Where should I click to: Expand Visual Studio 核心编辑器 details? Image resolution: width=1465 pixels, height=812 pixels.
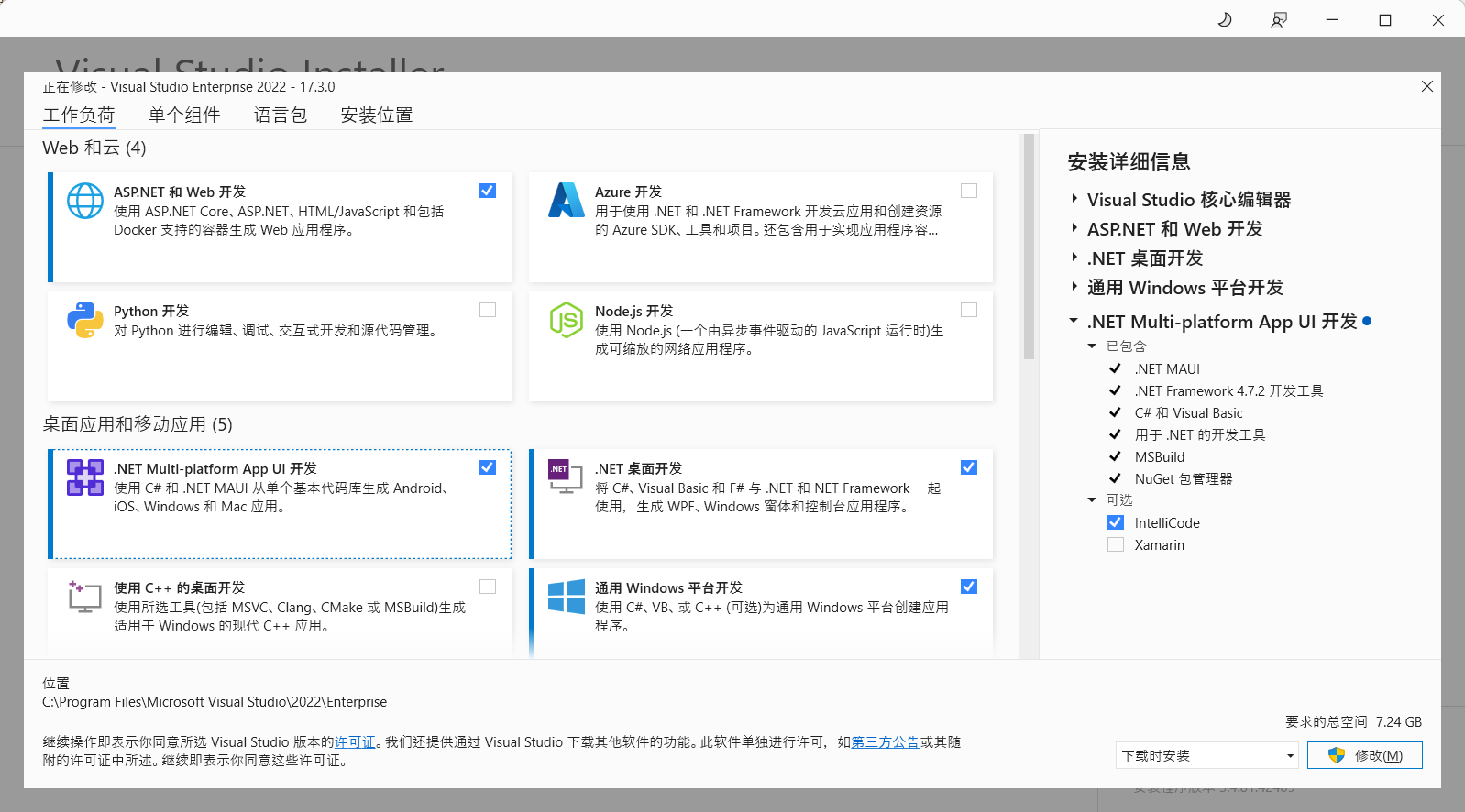tap(1074, 199)
